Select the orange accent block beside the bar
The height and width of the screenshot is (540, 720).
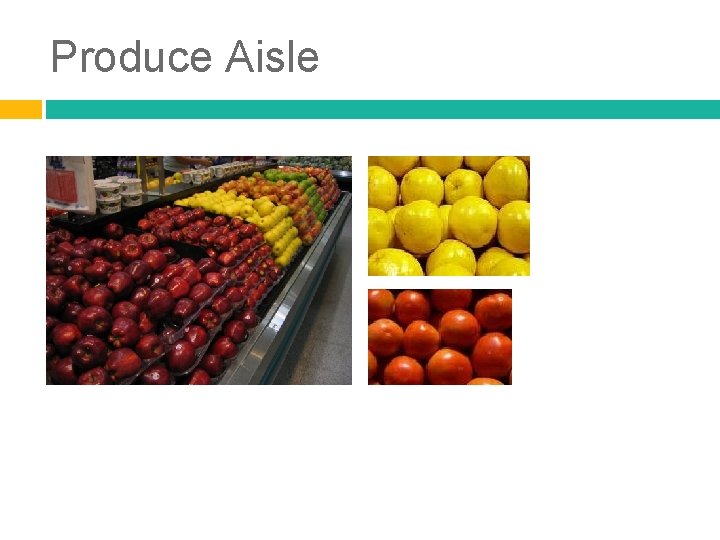(21, 109)
